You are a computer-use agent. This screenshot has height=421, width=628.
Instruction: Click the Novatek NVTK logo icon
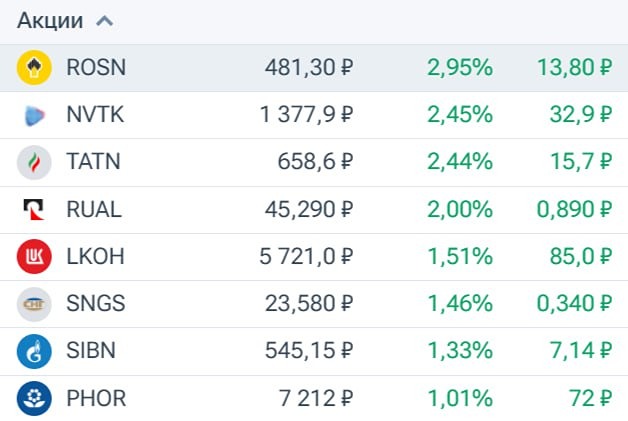34,115
